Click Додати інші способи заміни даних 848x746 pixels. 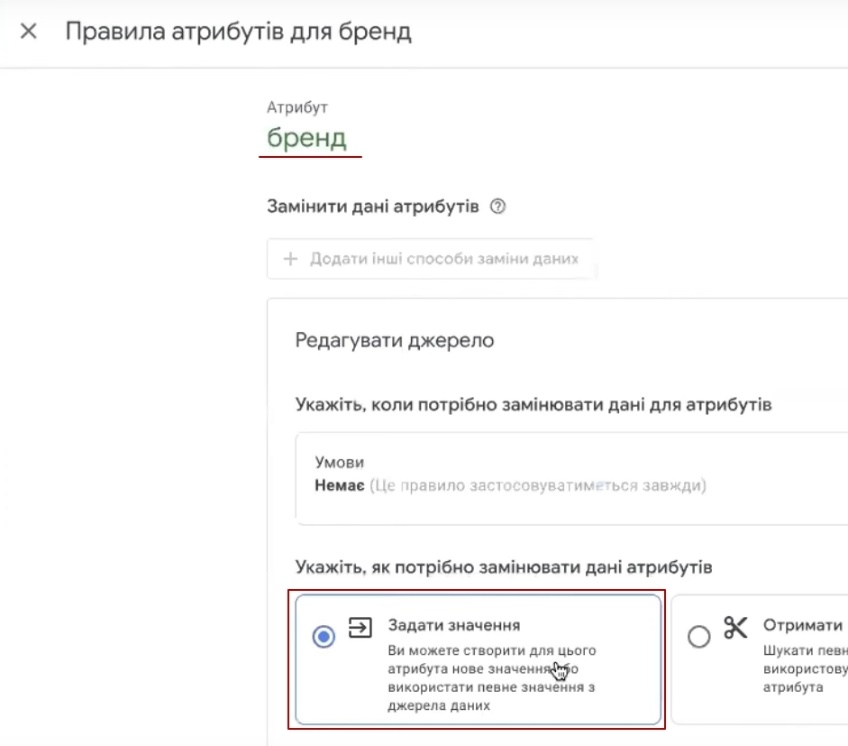click(444, 258)
